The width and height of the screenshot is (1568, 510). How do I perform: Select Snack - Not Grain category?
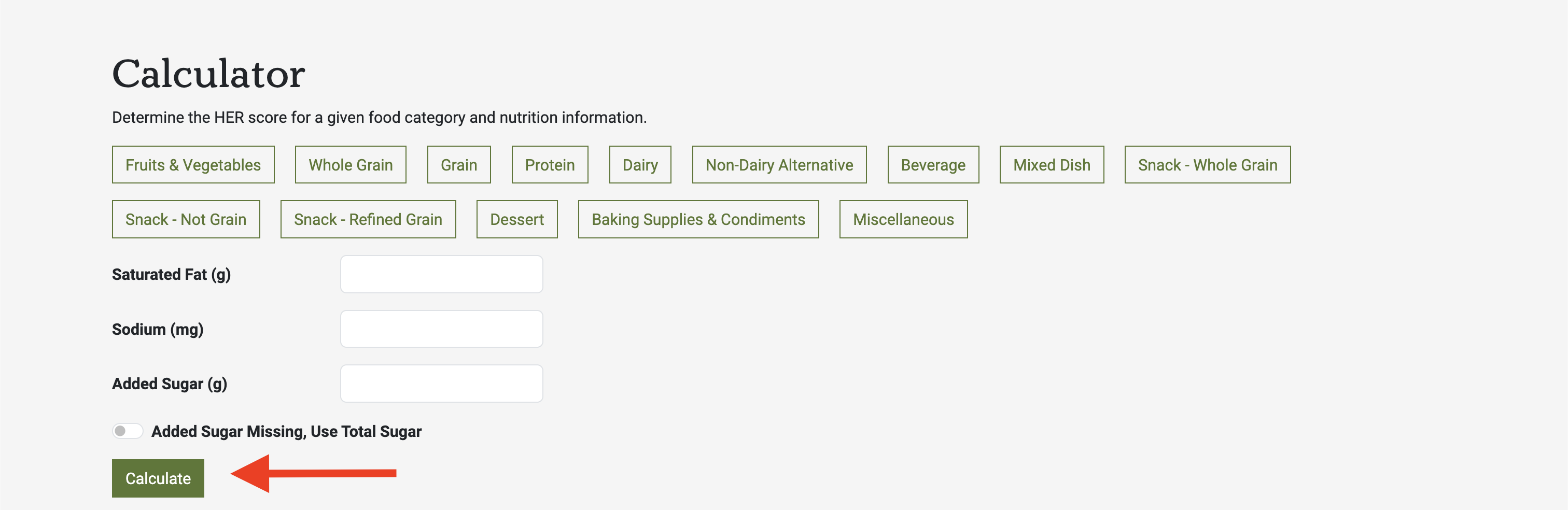pyautogui.click(x=186, y=220)
